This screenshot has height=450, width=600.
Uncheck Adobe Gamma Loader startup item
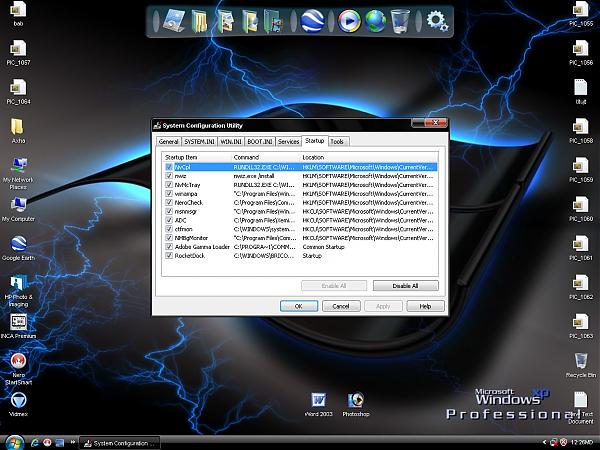pyautogui.click(x=169, y=247)
